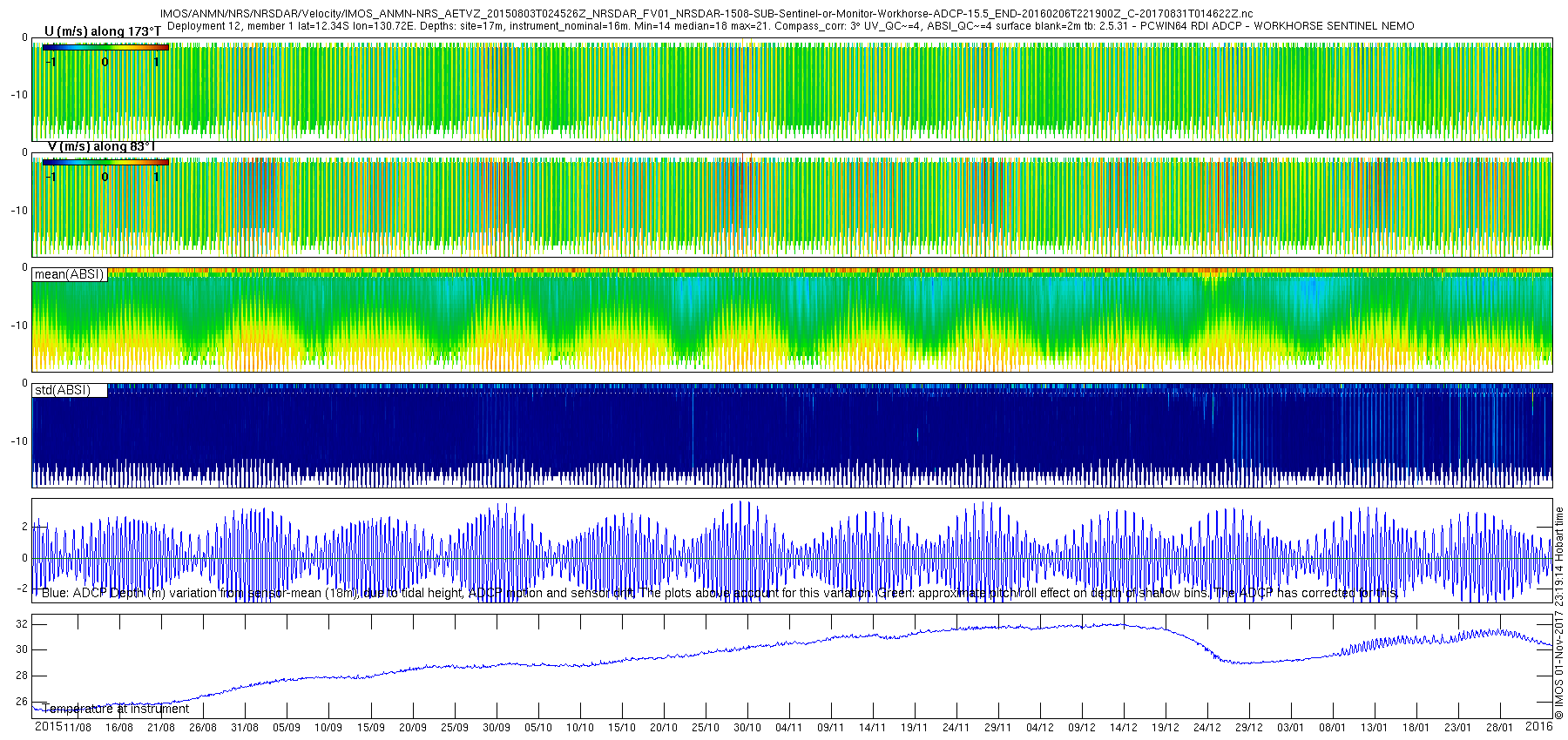Click the 'mean(ABSI)' panel label

click(x=70, y=274)
